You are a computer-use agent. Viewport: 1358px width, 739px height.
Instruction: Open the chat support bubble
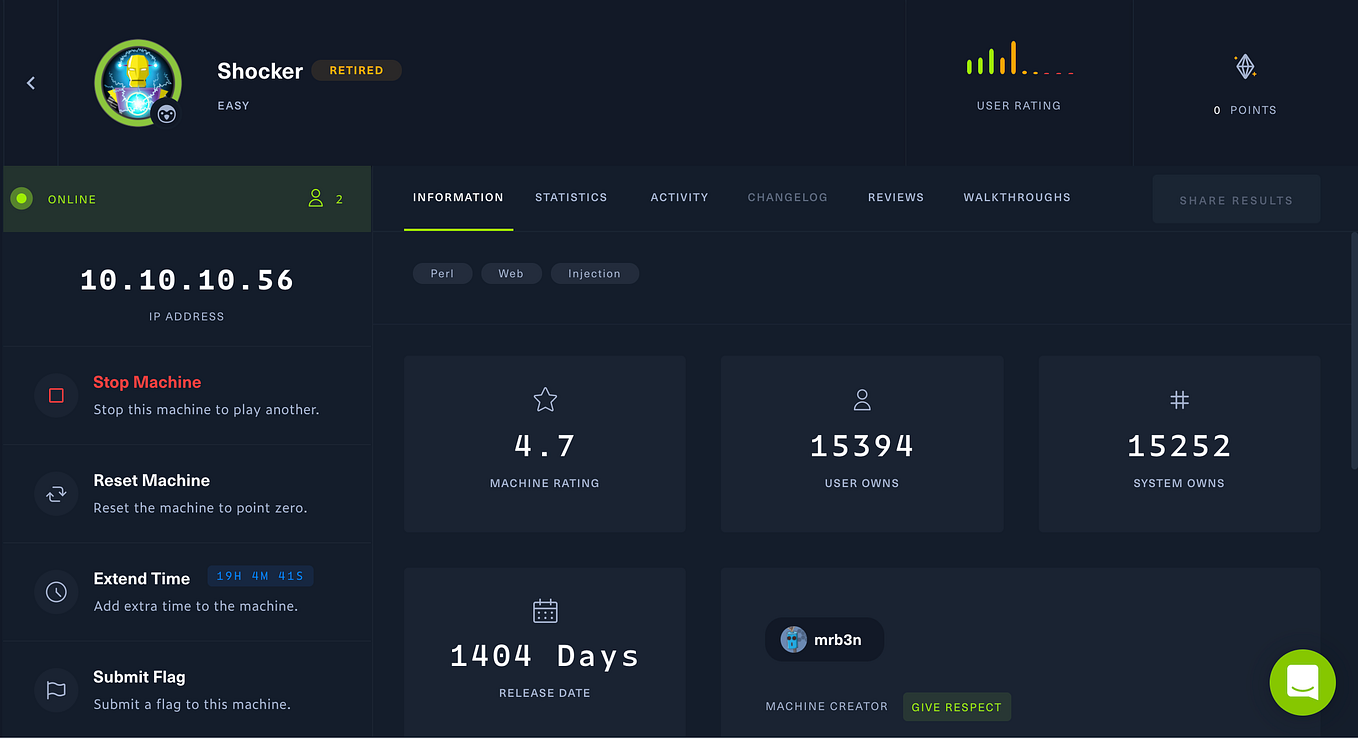pyautogui.click(x=1302, y=682)
